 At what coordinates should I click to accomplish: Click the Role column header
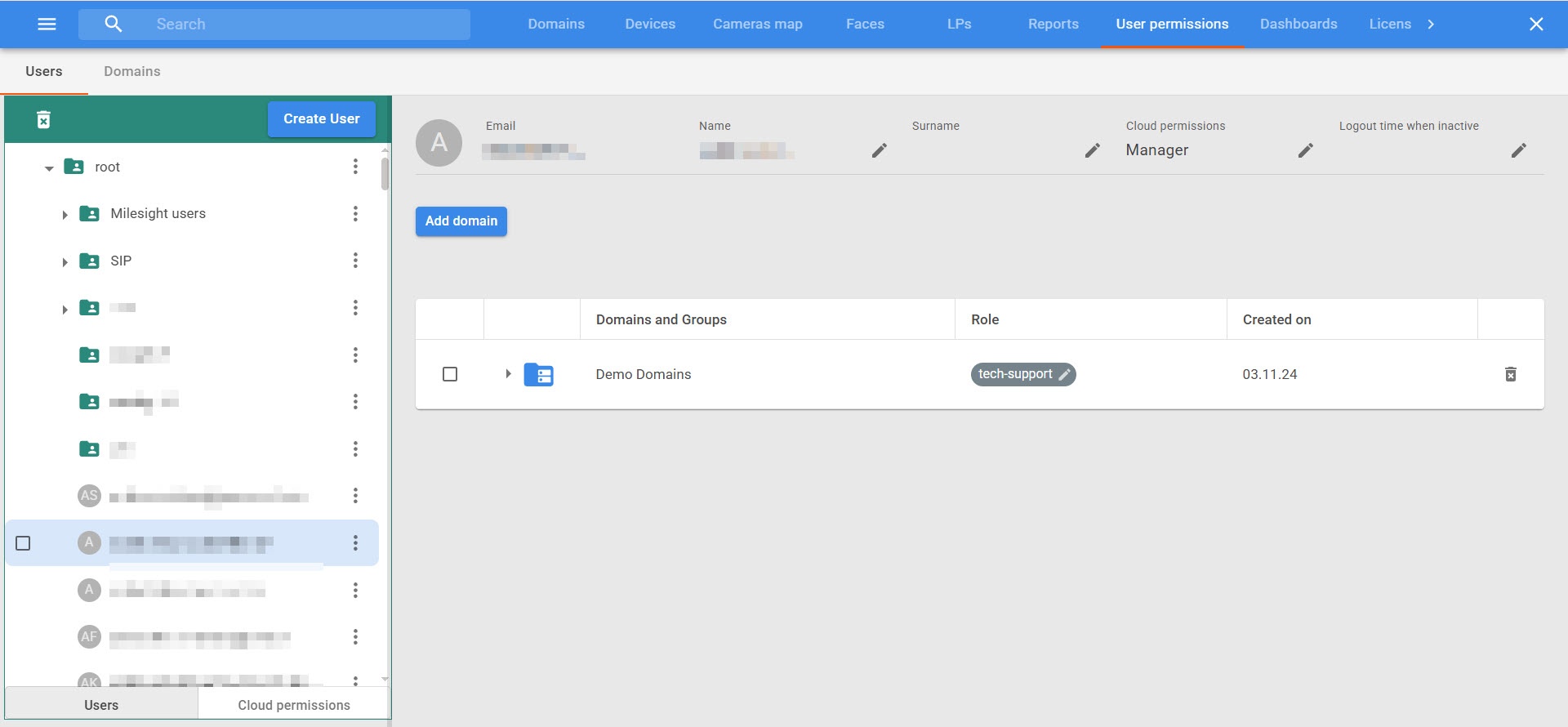(x=985, y=319)
